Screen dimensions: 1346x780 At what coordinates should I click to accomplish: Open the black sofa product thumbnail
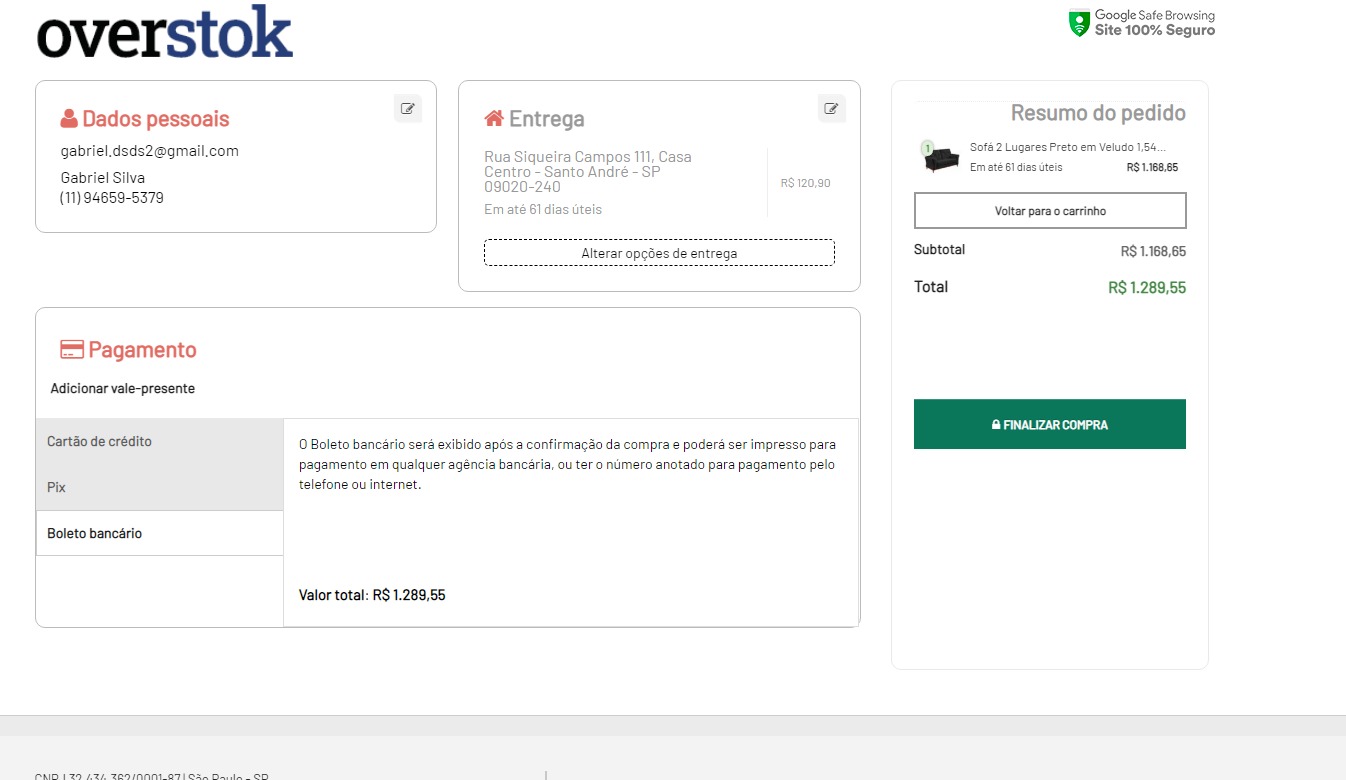point(941,158)
